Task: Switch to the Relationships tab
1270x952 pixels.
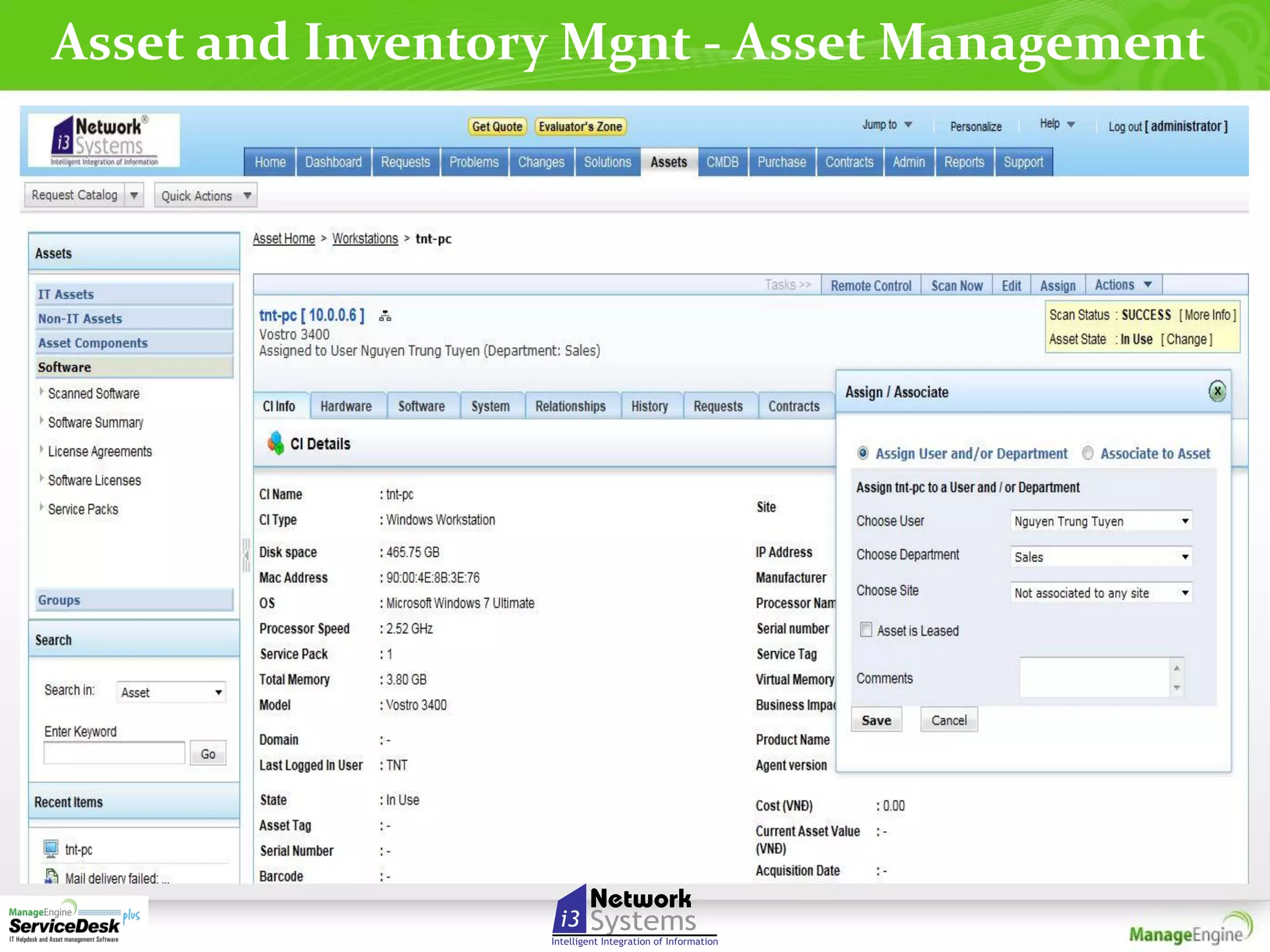Action: pos(571,407)
